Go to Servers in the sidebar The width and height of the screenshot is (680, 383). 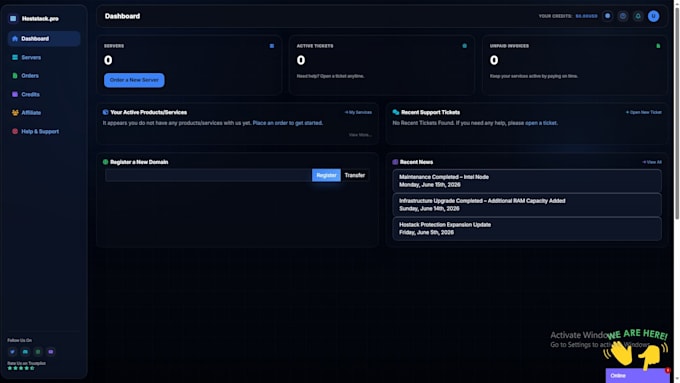pyautogui.click(x=44, y=57)
